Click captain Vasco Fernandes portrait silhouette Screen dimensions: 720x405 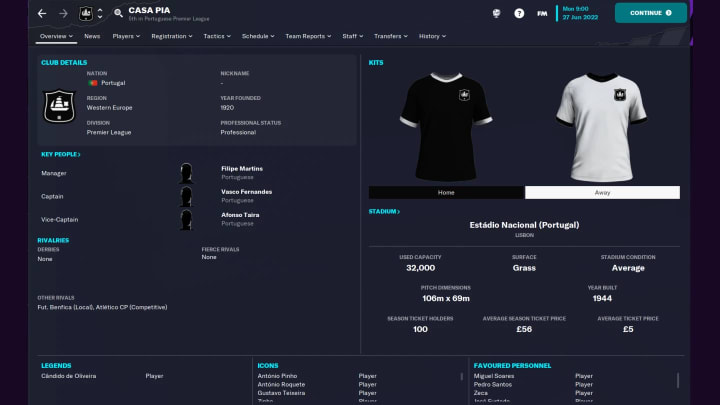[186, 196]
